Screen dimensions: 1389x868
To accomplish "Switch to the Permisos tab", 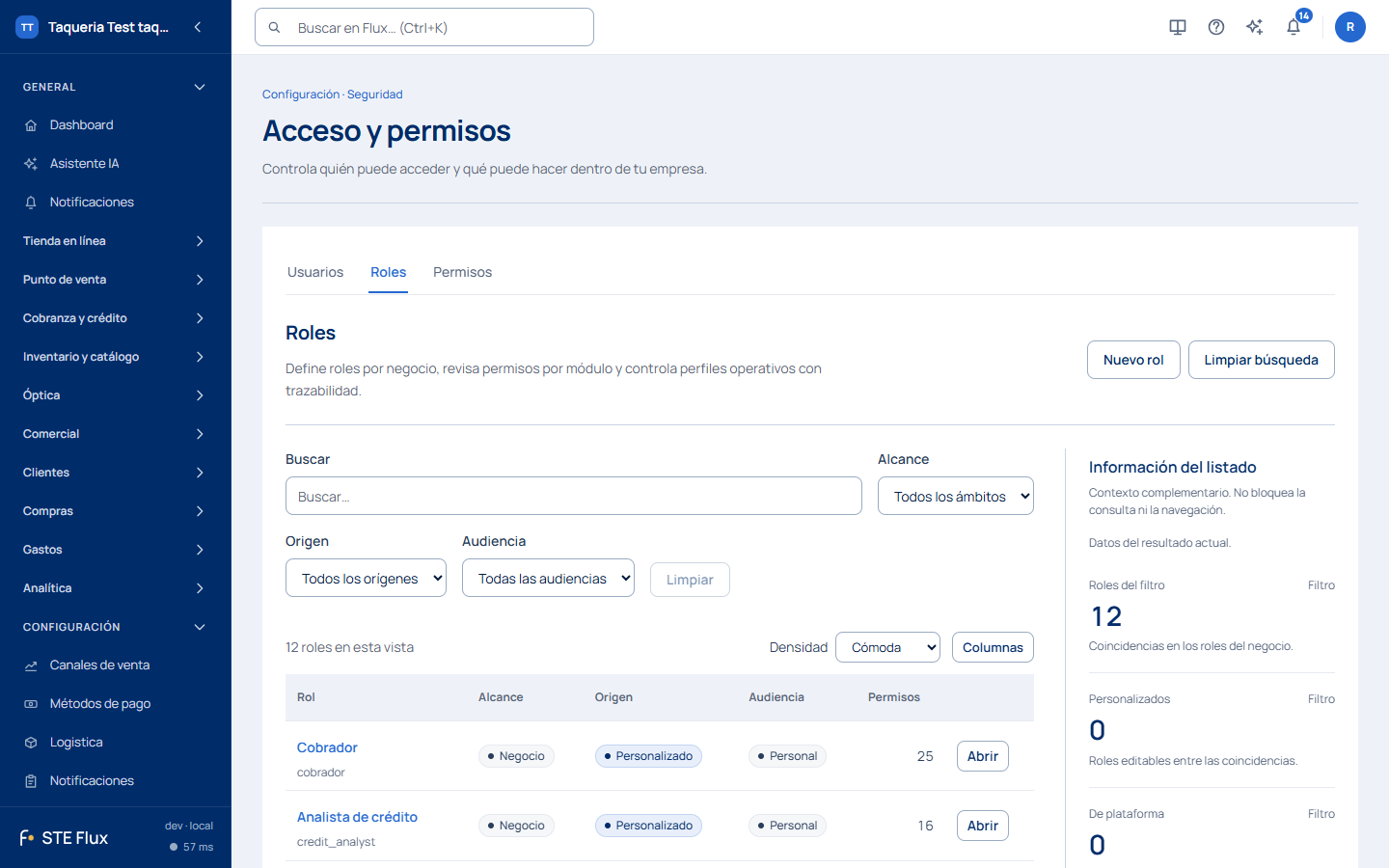I will click(462, 272).
